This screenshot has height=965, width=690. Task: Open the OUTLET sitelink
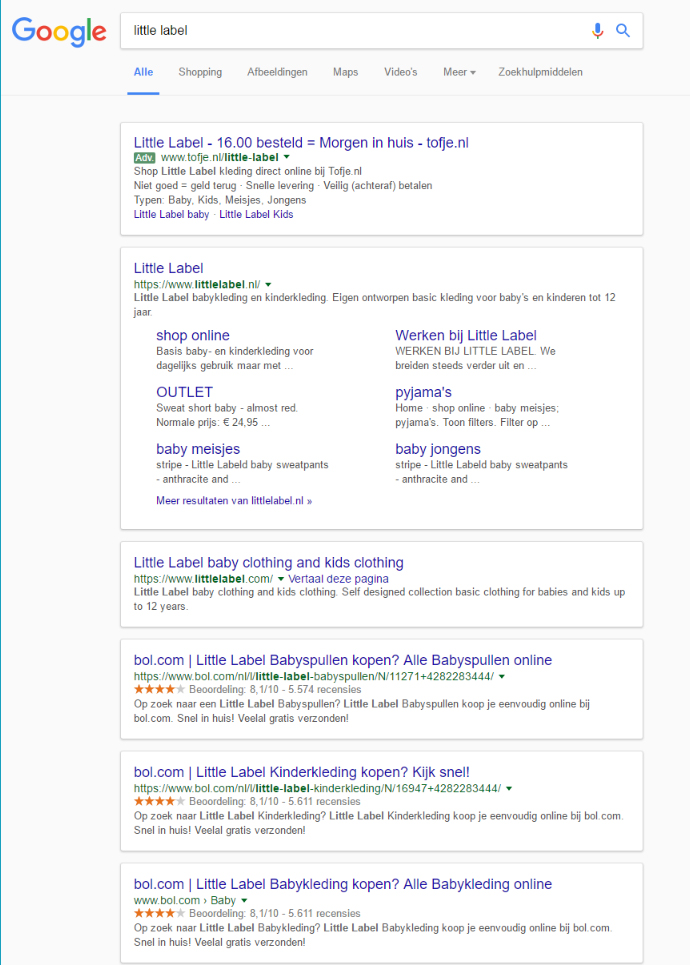tap(185, 392)
